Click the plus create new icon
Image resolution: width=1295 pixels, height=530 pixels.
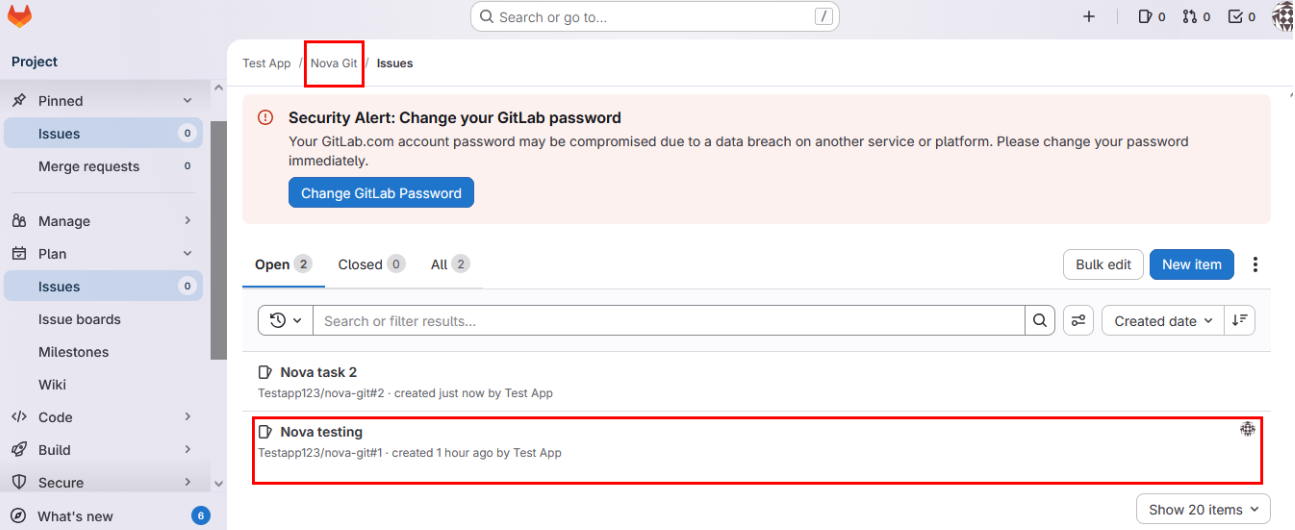point(1089,17)
